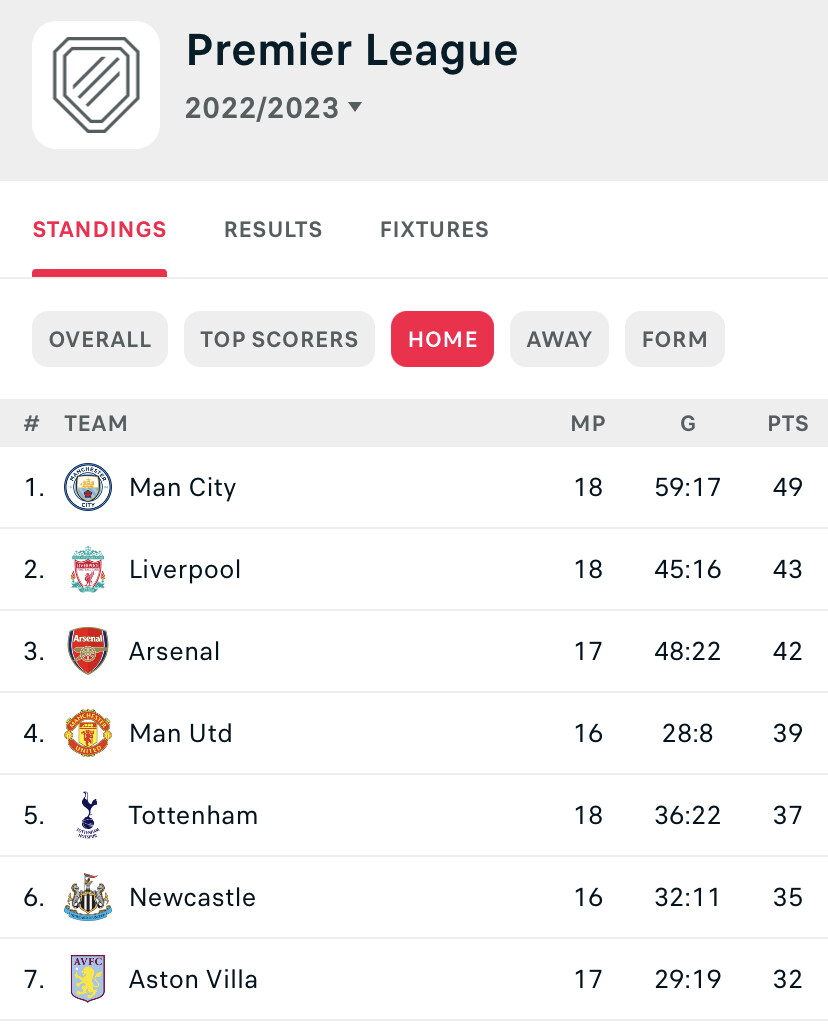Click the Arsenal club crest
828x1028 pixels.
pos(88,651)
